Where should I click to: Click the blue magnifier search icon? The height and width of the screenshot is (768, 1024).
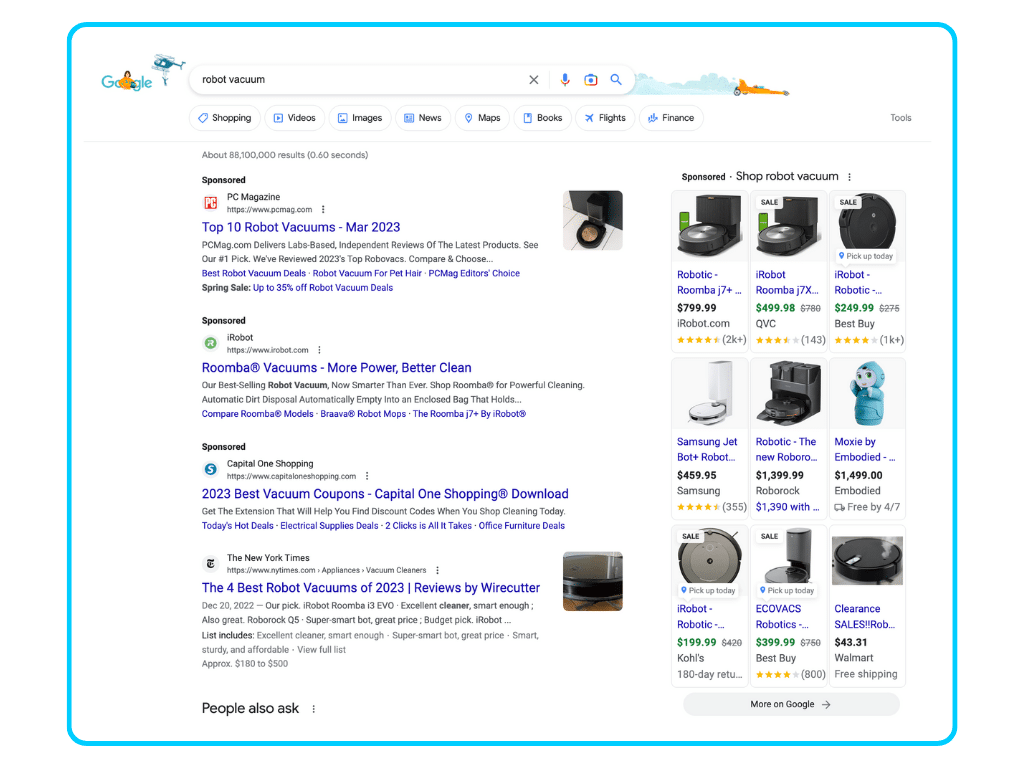pyautogui.click(x=616, y=80)
